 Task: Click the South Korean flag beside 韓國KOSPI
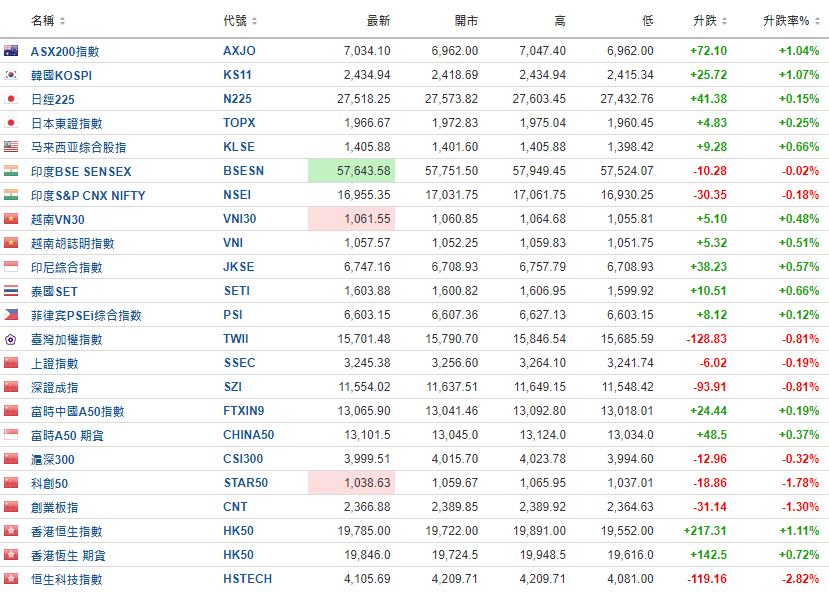(x=11, y=75)
